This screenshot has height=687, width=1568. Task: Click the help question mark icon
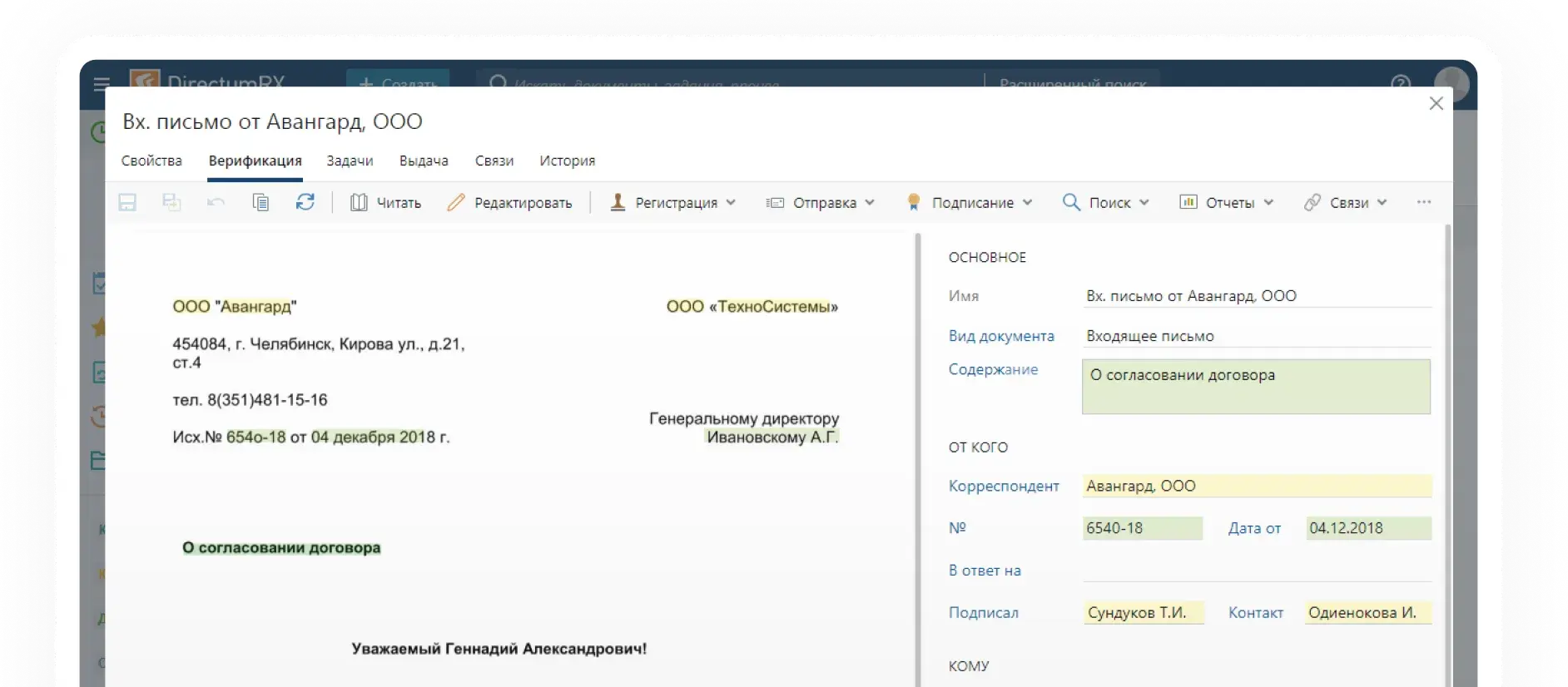pyautogui.click(x=1401, y=82)
